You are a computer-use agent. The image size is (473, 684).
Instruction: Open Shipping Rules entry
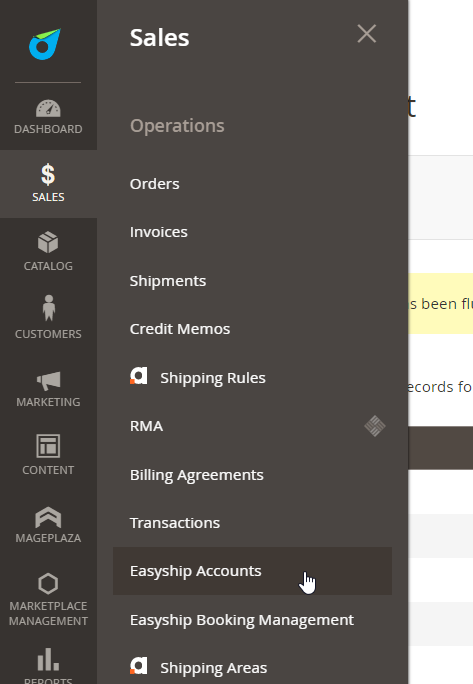tap(213, 378)
